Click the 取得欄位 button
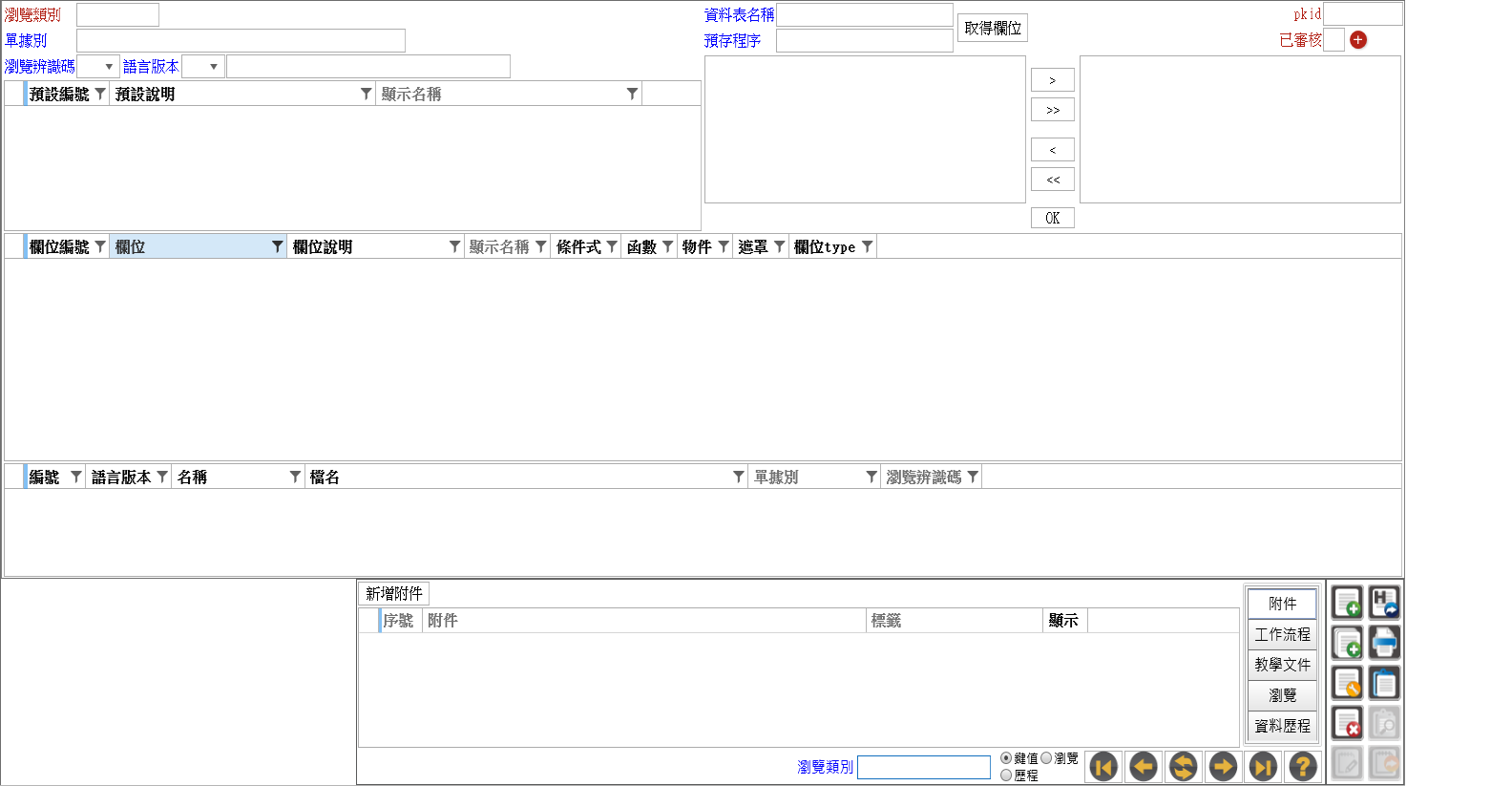The height and width of the screenshot is (786, 1512). click(993, 28)
